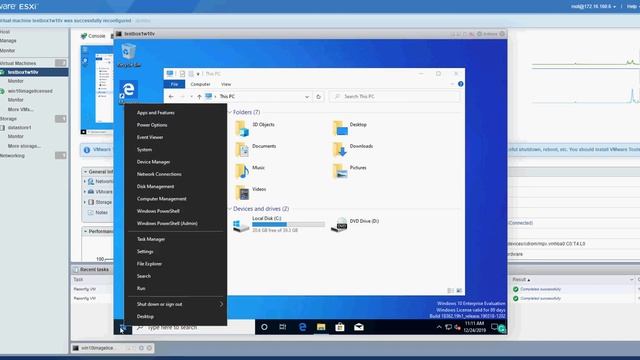The height and width of the screenshot is (360, 640).
Task: Open address bar history dropdown
Action: tap(307, 97)
